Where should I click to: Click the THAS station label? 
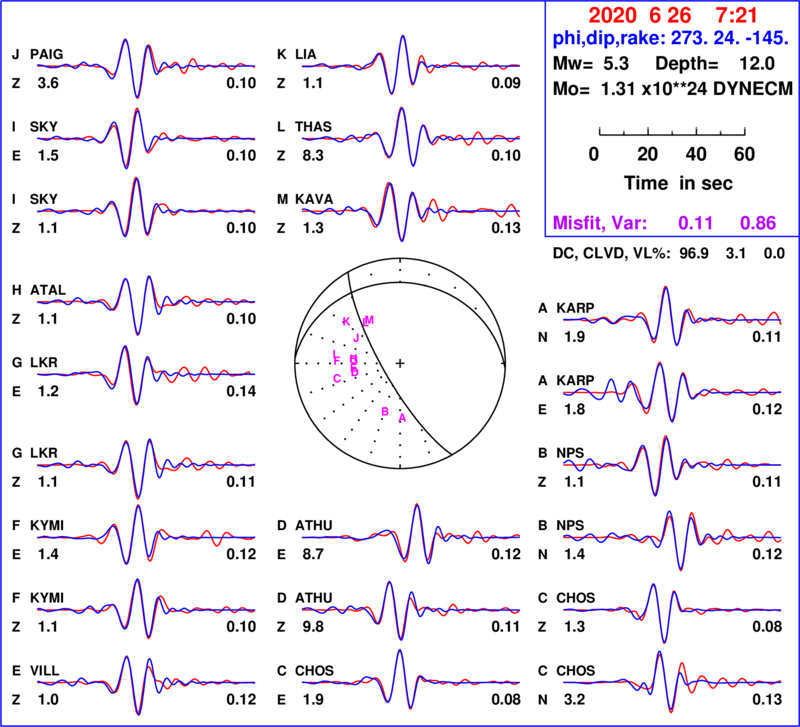313,127
